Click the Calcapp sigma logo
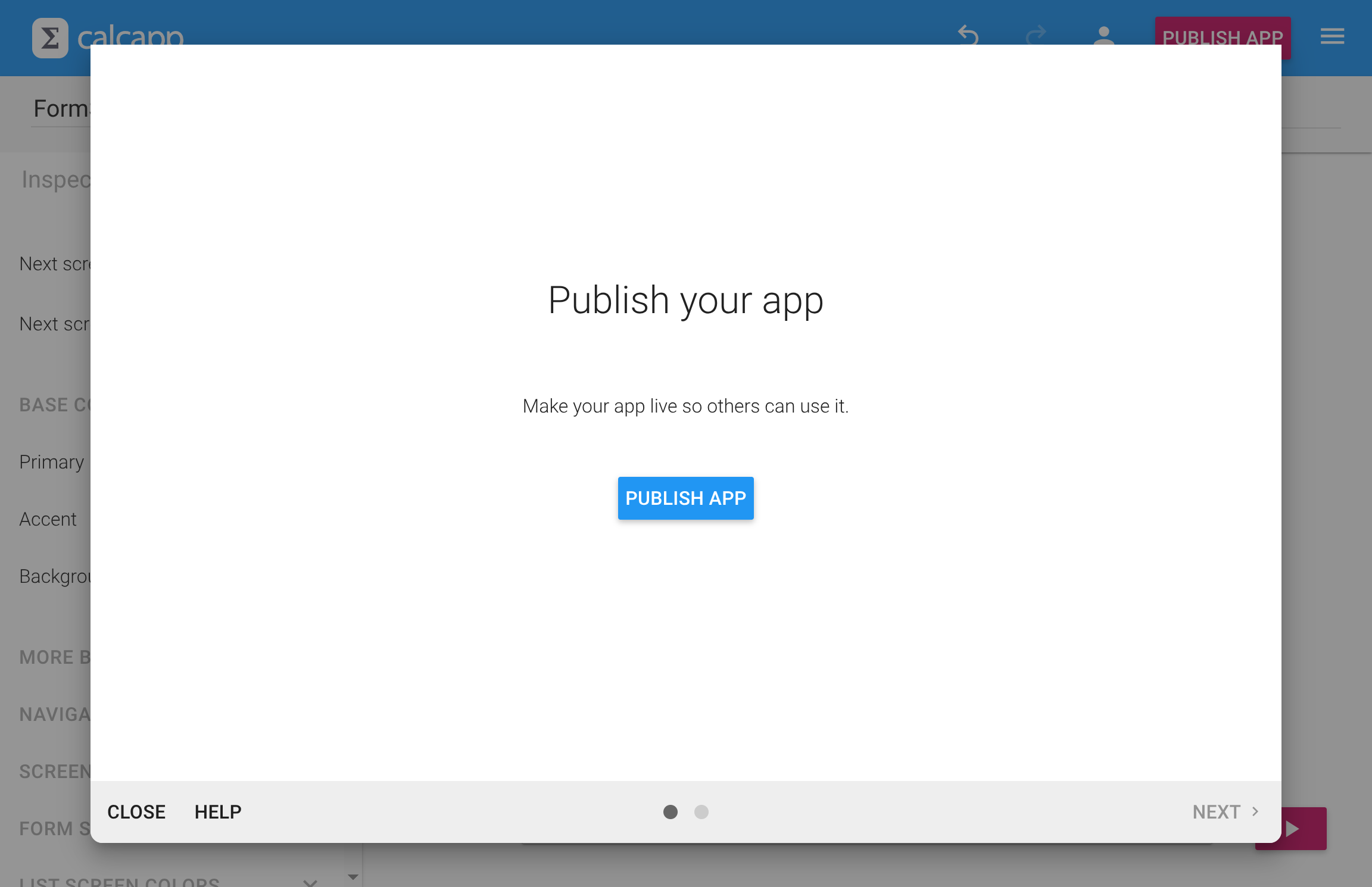Image resolution: width=1372 pixels, height=887 pixels. [50, 38]
